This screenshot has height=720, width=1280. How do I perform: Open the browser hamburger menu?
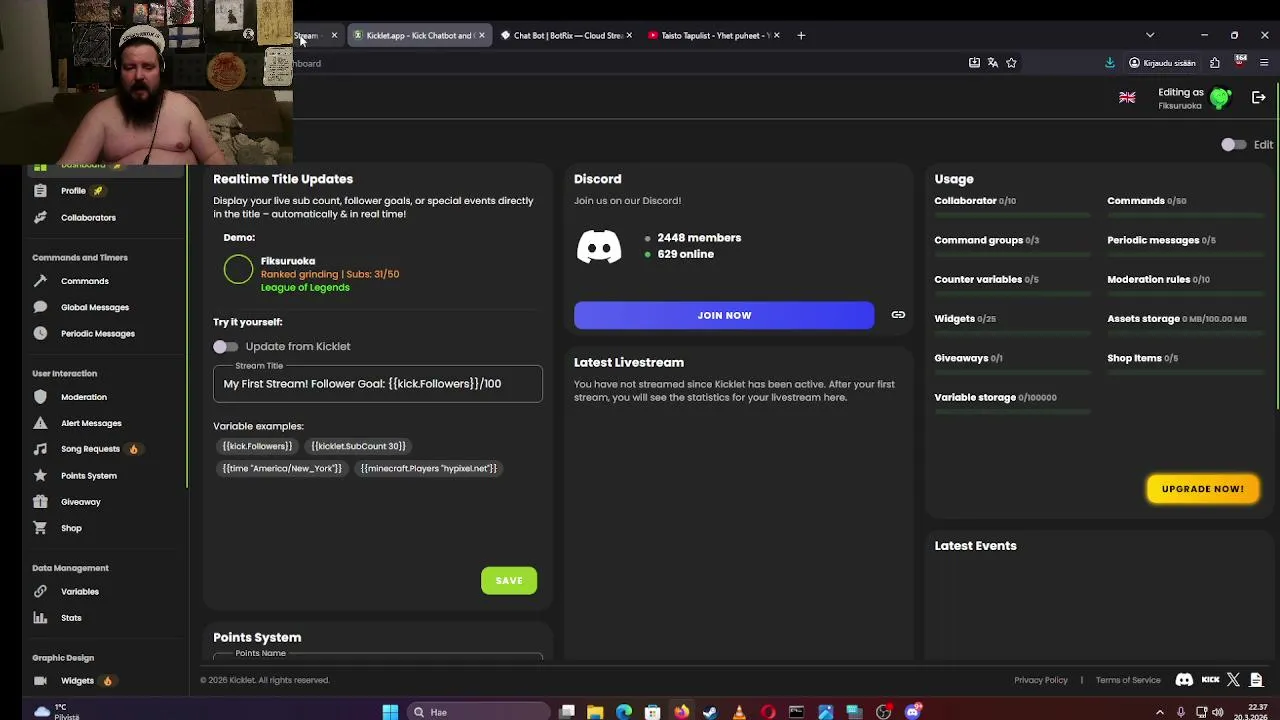(x=1264, y=63)
